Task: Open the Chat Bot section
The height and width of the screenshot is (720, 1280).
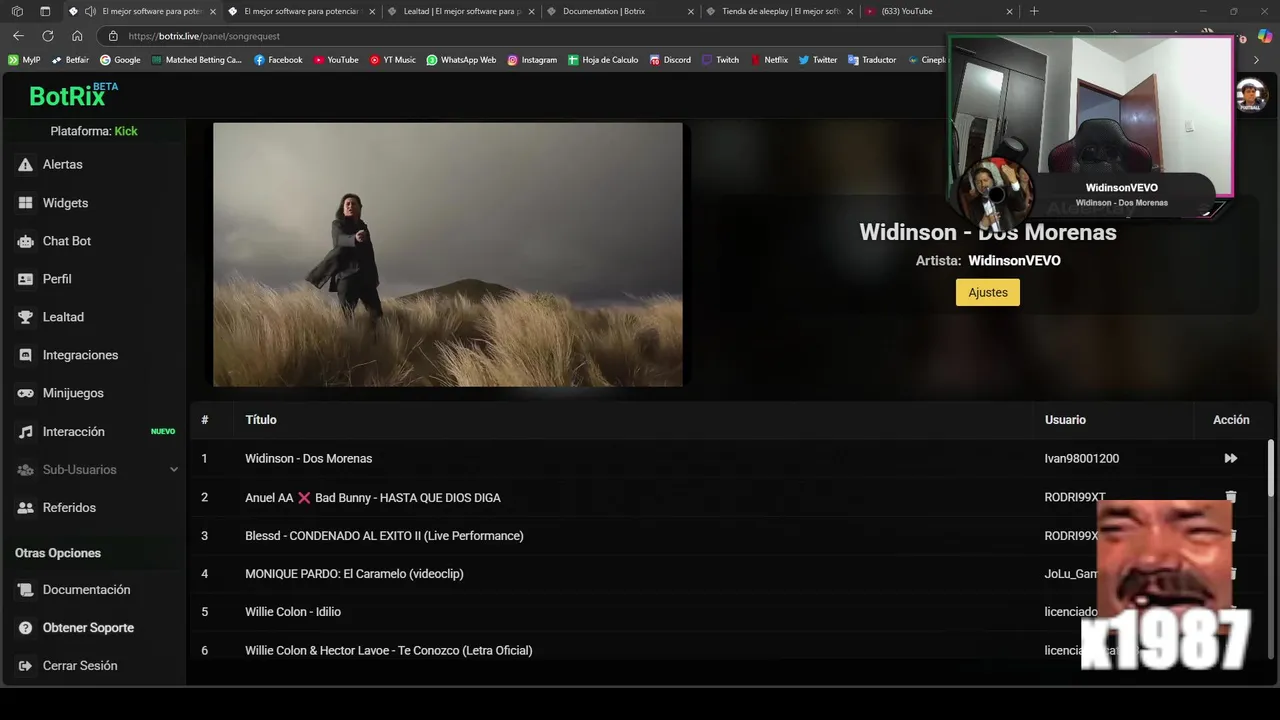Action: click(x=66, y=241)
